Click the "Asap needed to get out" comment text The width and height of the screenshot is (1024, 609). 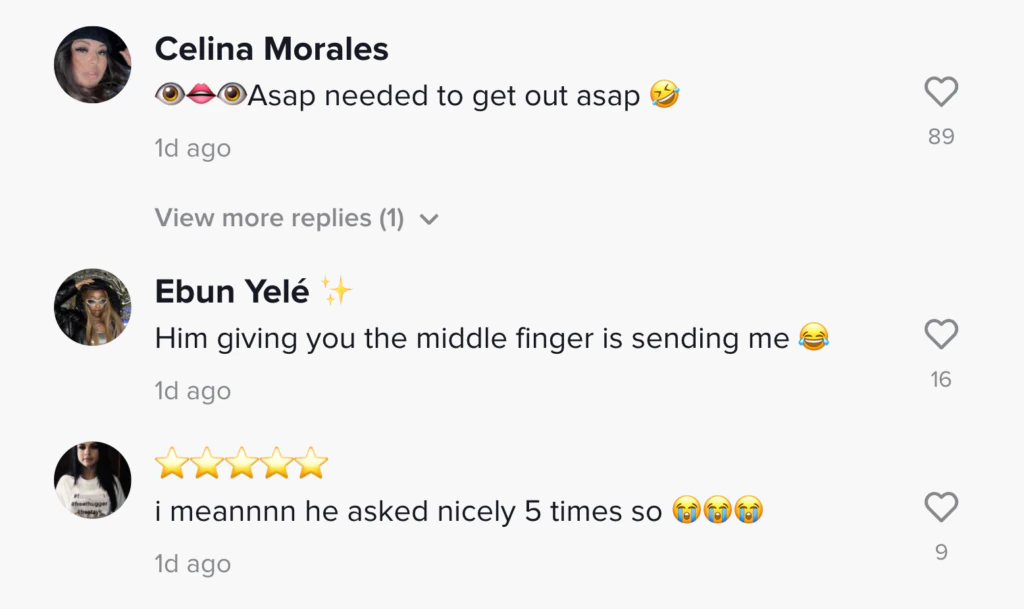coord(442,96)
